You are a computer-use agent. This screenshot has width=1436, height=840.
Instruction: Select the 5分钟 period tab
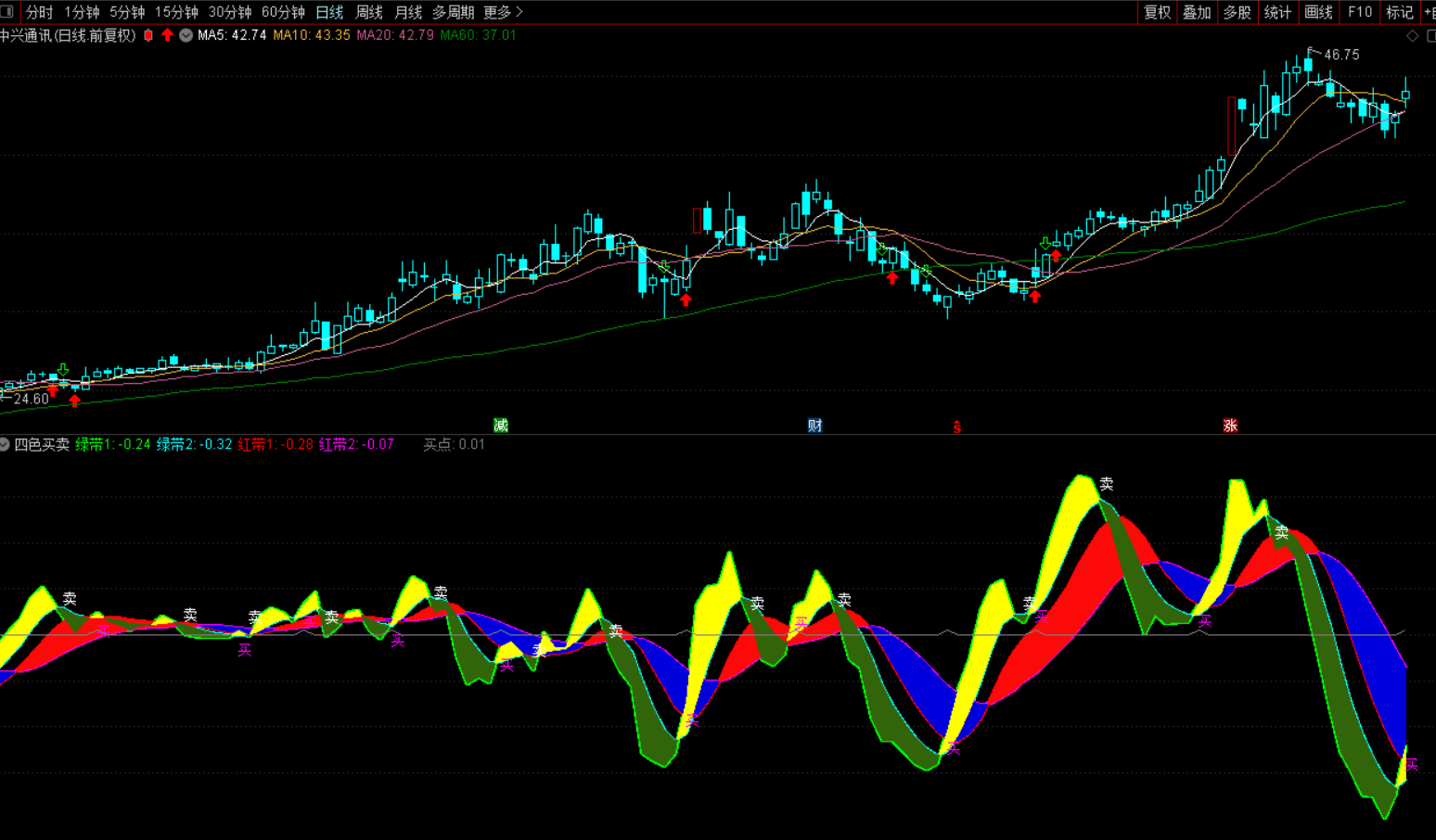pos(127,12)
